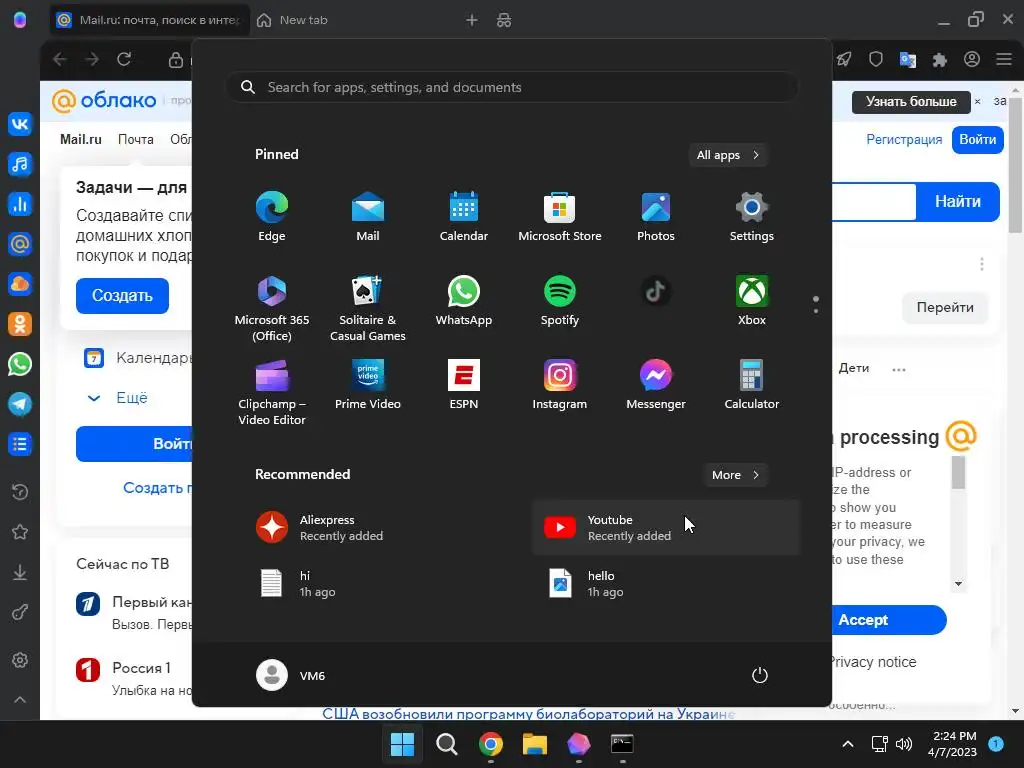This screenshot has height=768, width=1024.
Task: Expand More recommended items
Action: click(x=736, y=475)
